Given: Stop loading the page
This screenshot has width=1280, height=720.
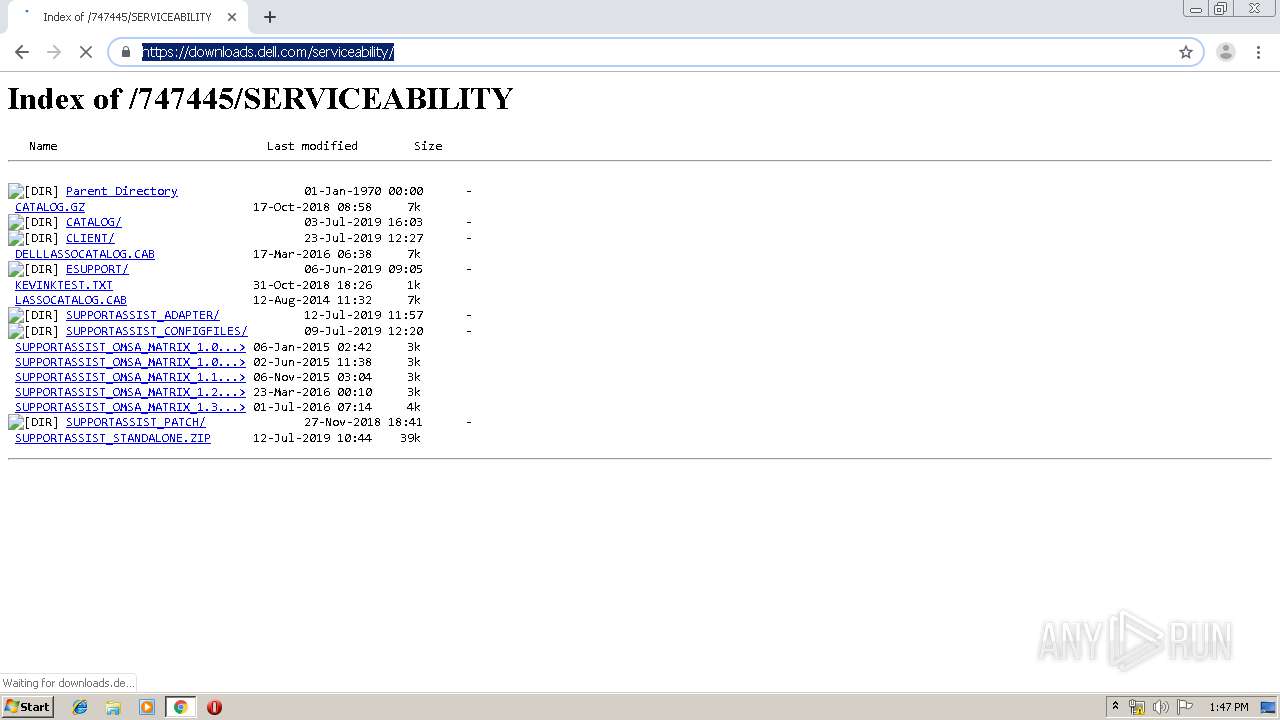Looking at the screenshot, I should point(86,52).
